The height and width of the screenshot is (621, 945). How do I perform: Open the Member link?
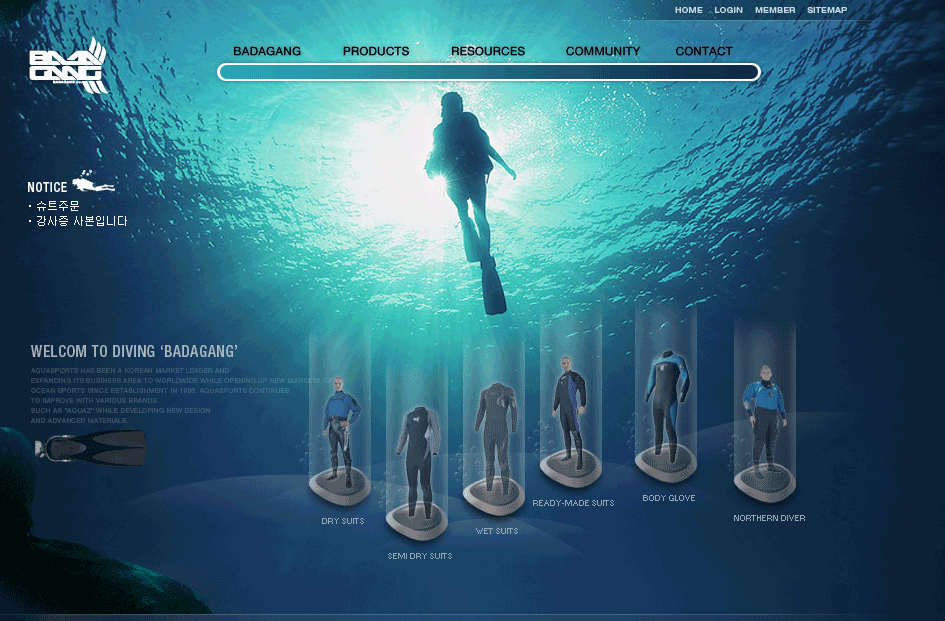[775, 10]
